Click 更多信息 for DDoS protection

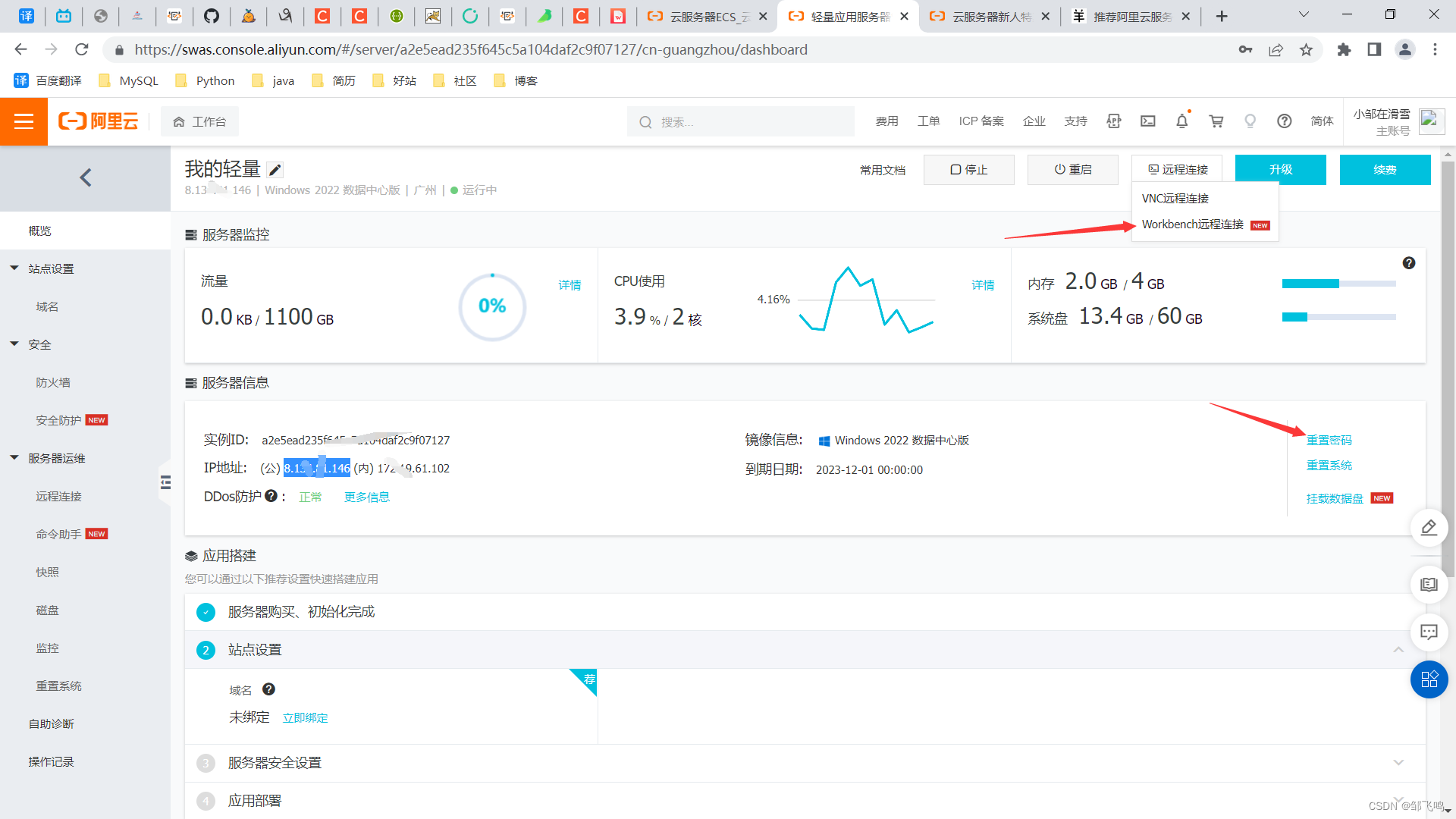[367, 497]
